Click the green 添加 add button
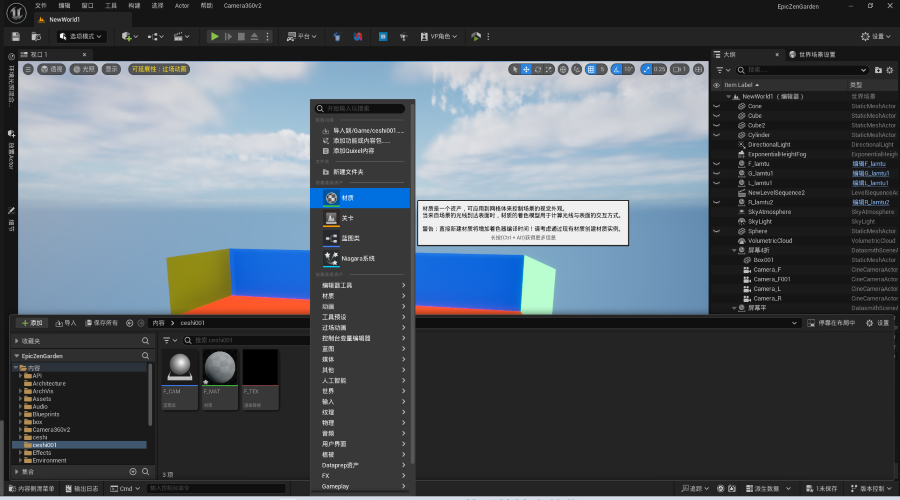The height and width of the screenshot is (500, 900). pyautogui.click(x=32, y=323)
